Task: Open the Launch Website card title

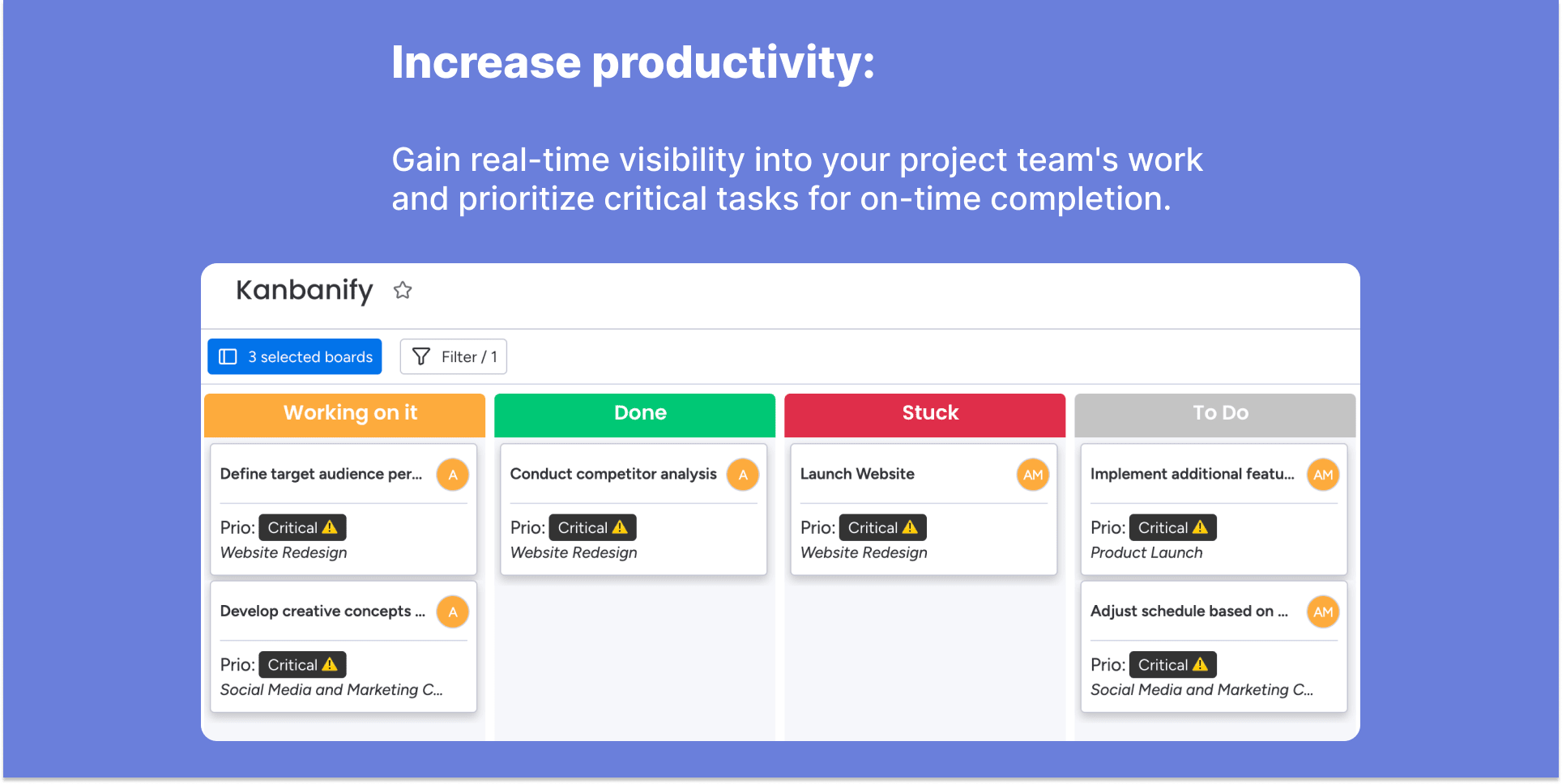Action: click(x=857, y=474)
